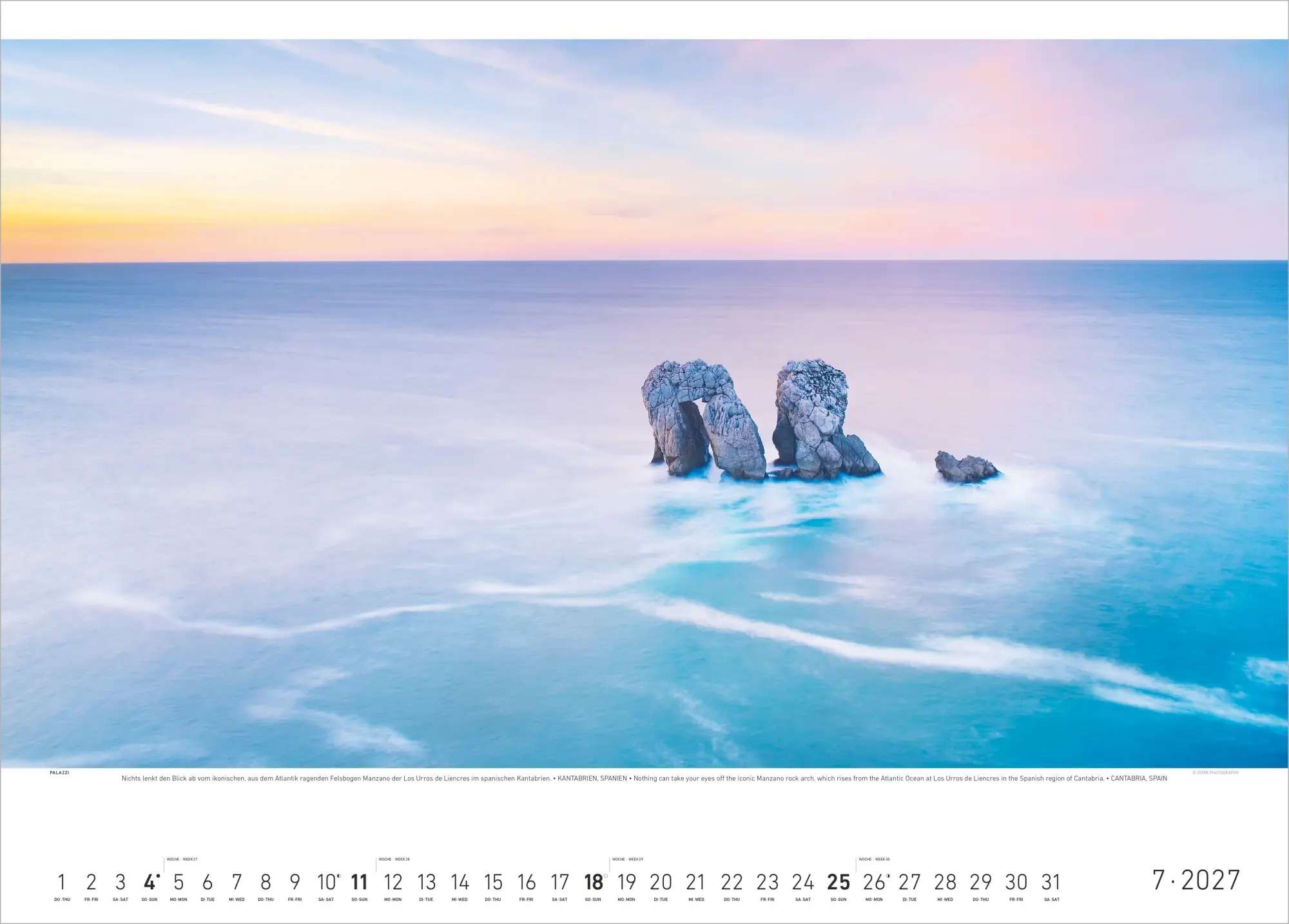Select date 12 in the calendar row
1289x924 pixels.
click(x=393, y=881)
